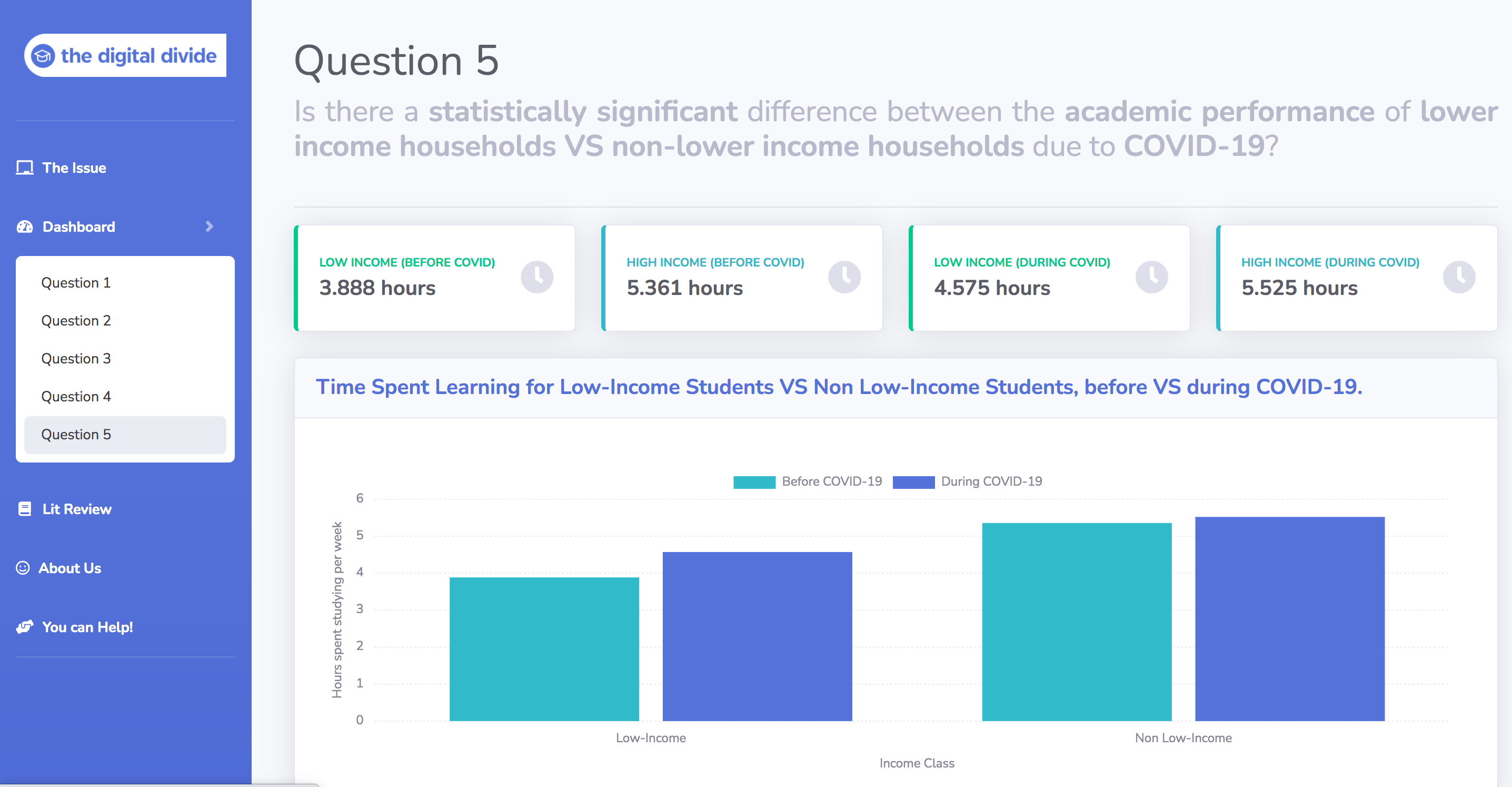Click the handshake icon beside You can Help!

[x=25, y=627]
